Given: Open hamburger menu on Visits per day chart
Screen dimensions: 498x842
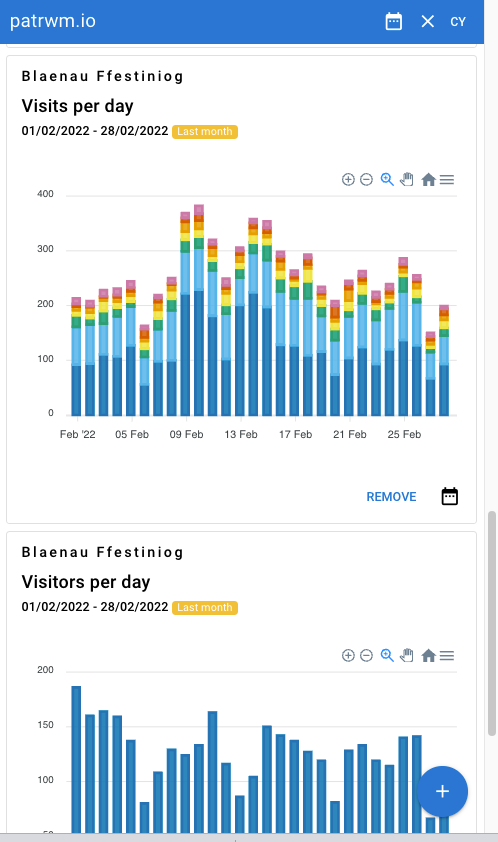Looking at the screenshot, I should 447,179.
